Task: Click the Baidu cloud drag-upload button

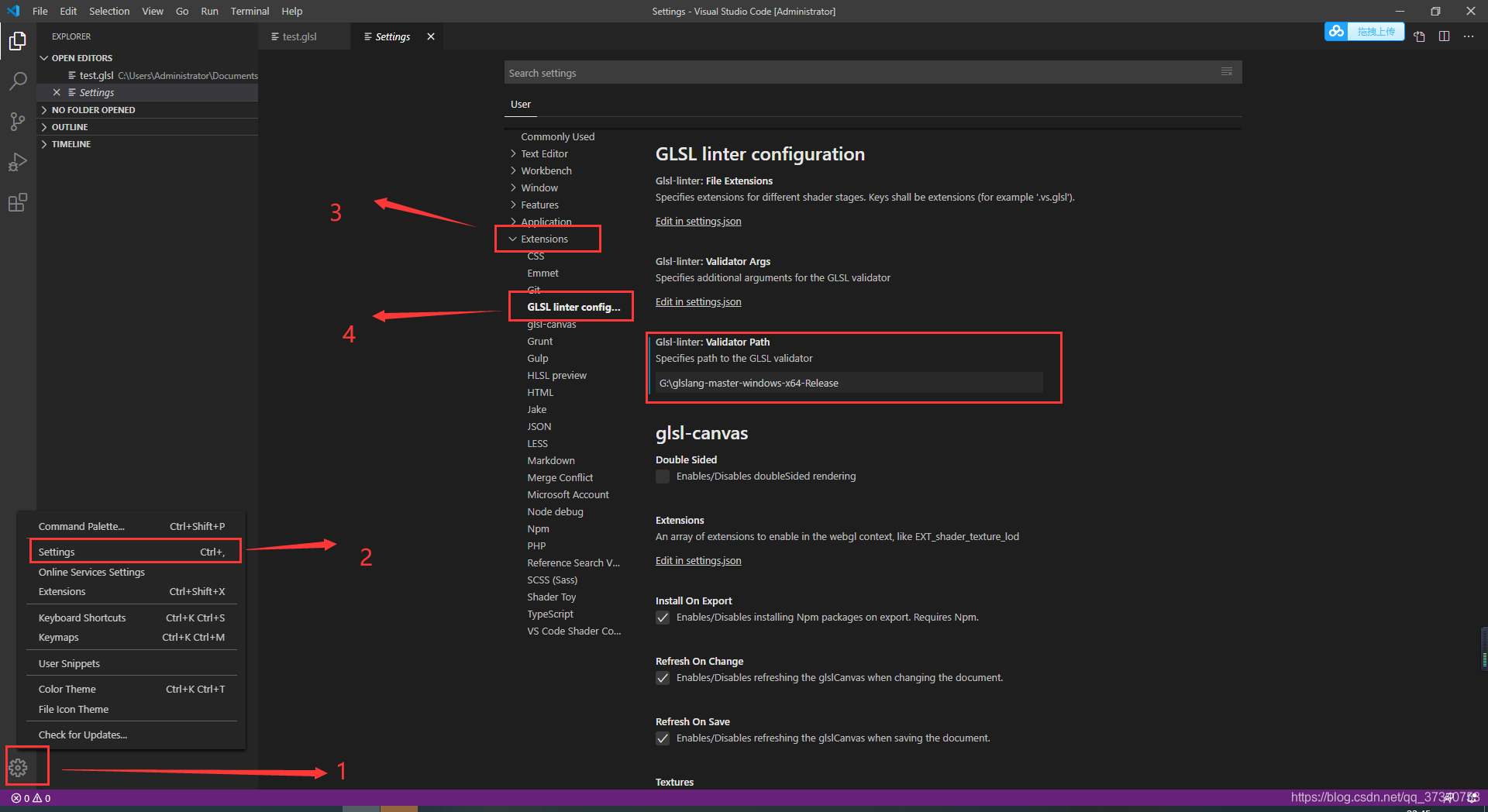Action: [x=1364, y=32]
